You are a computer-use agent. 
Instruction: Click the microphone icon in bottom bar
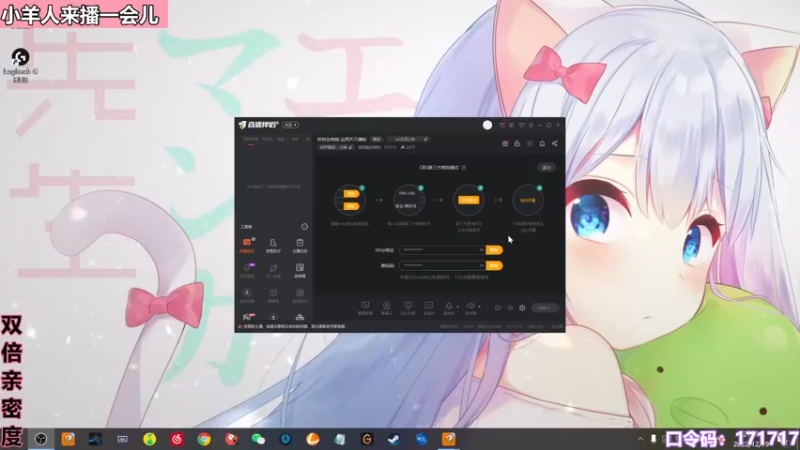pos(448,308)
